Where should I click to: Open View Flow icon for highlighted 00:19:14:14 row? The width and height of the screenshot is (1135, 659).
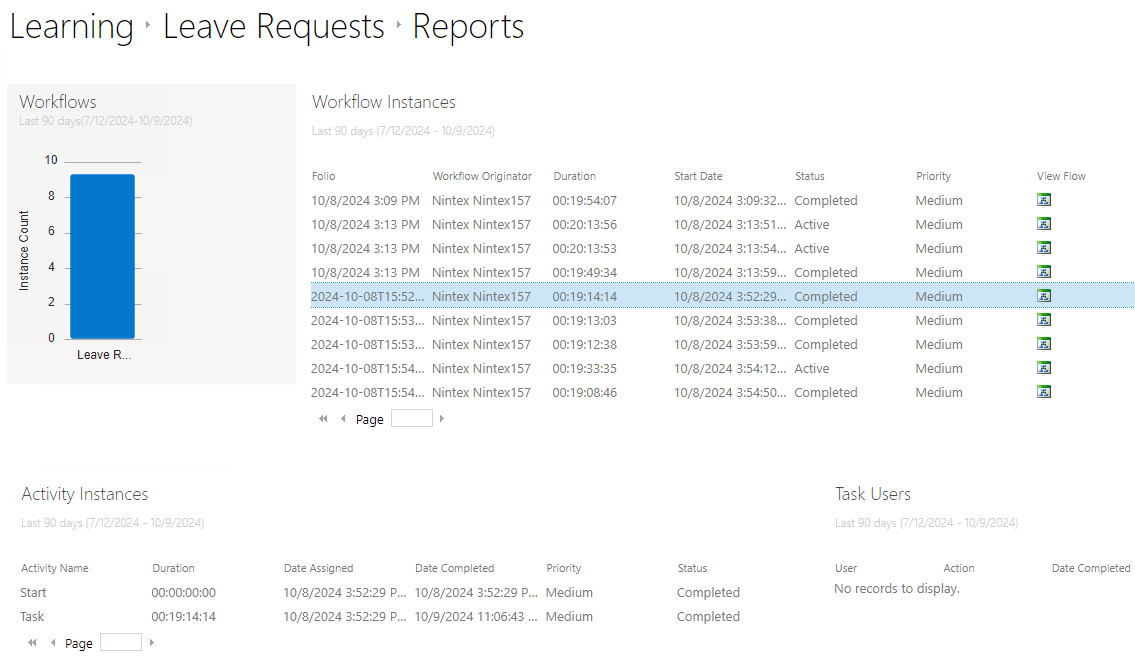[x=1044, y=295]
